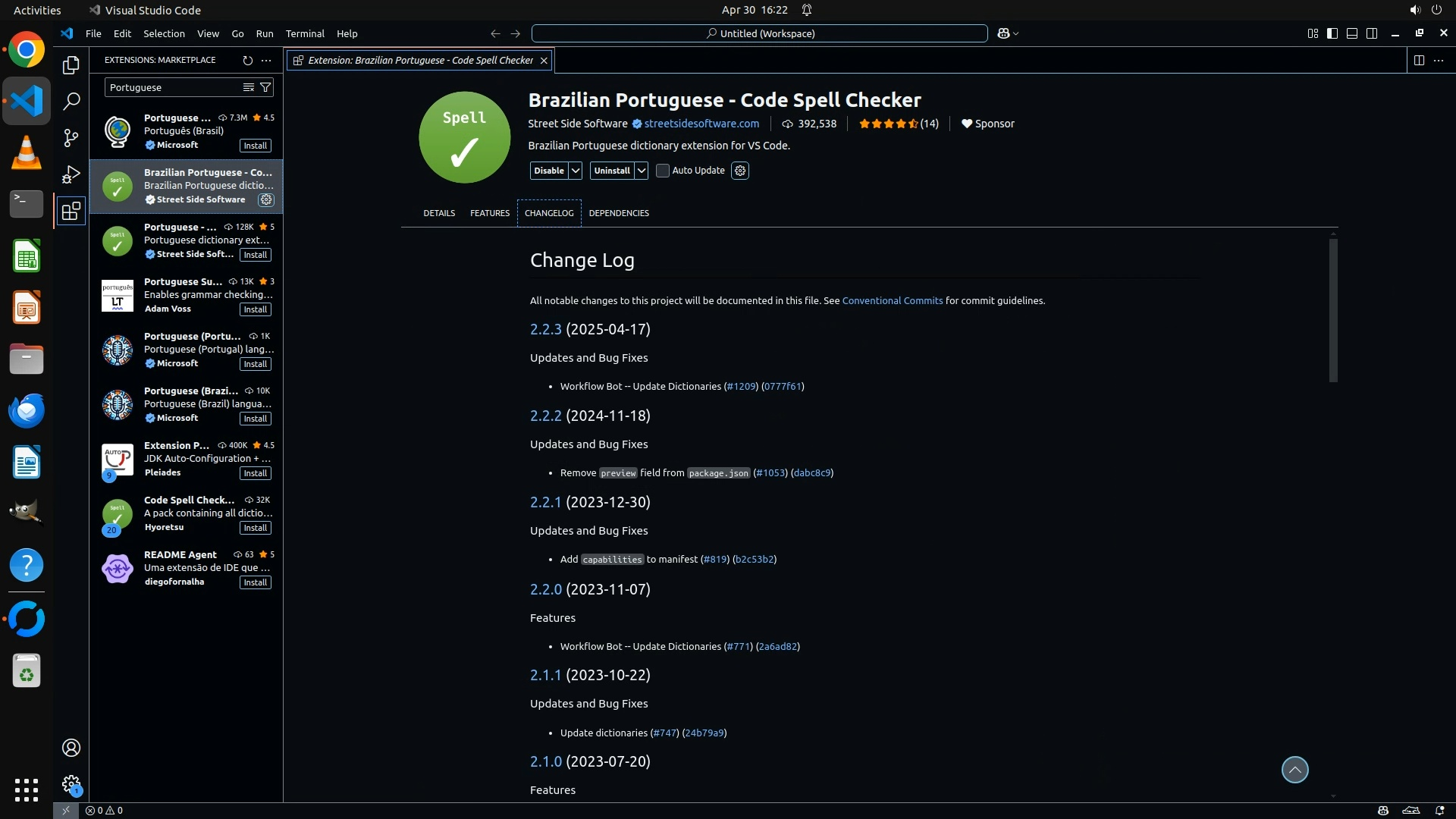This screenshot has height=819, width=1456.
Task: Open the Search view icon
Action: [x=71, y=101]
